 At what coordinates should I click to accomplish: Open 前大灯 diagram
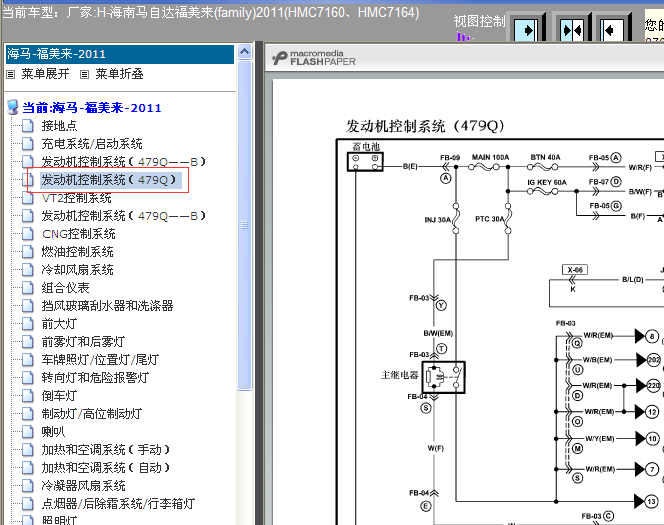tap(59, 324)
